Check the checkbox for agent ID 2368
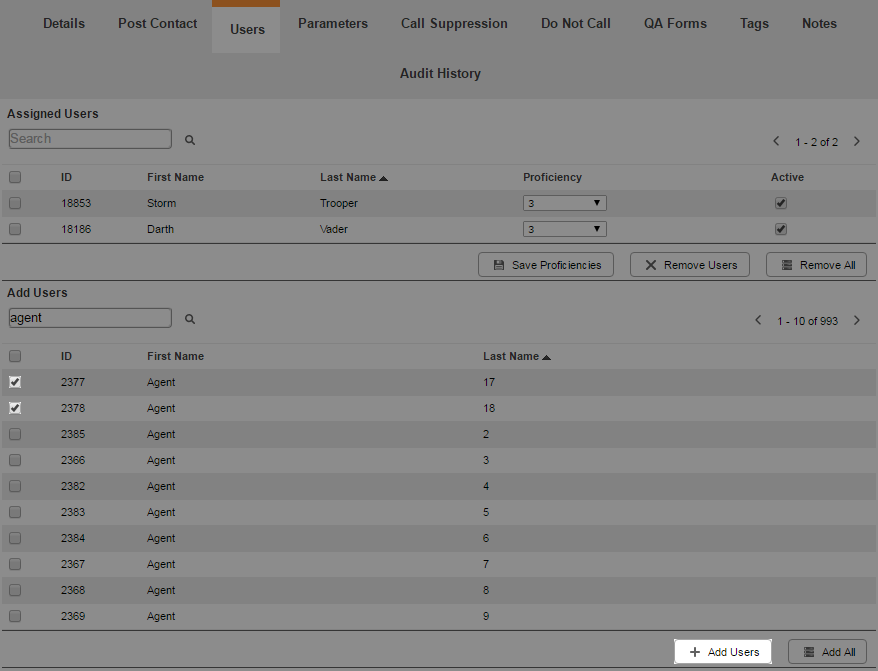Image resolution: width=878 pixels, height=671 pixels. (15, 590)
